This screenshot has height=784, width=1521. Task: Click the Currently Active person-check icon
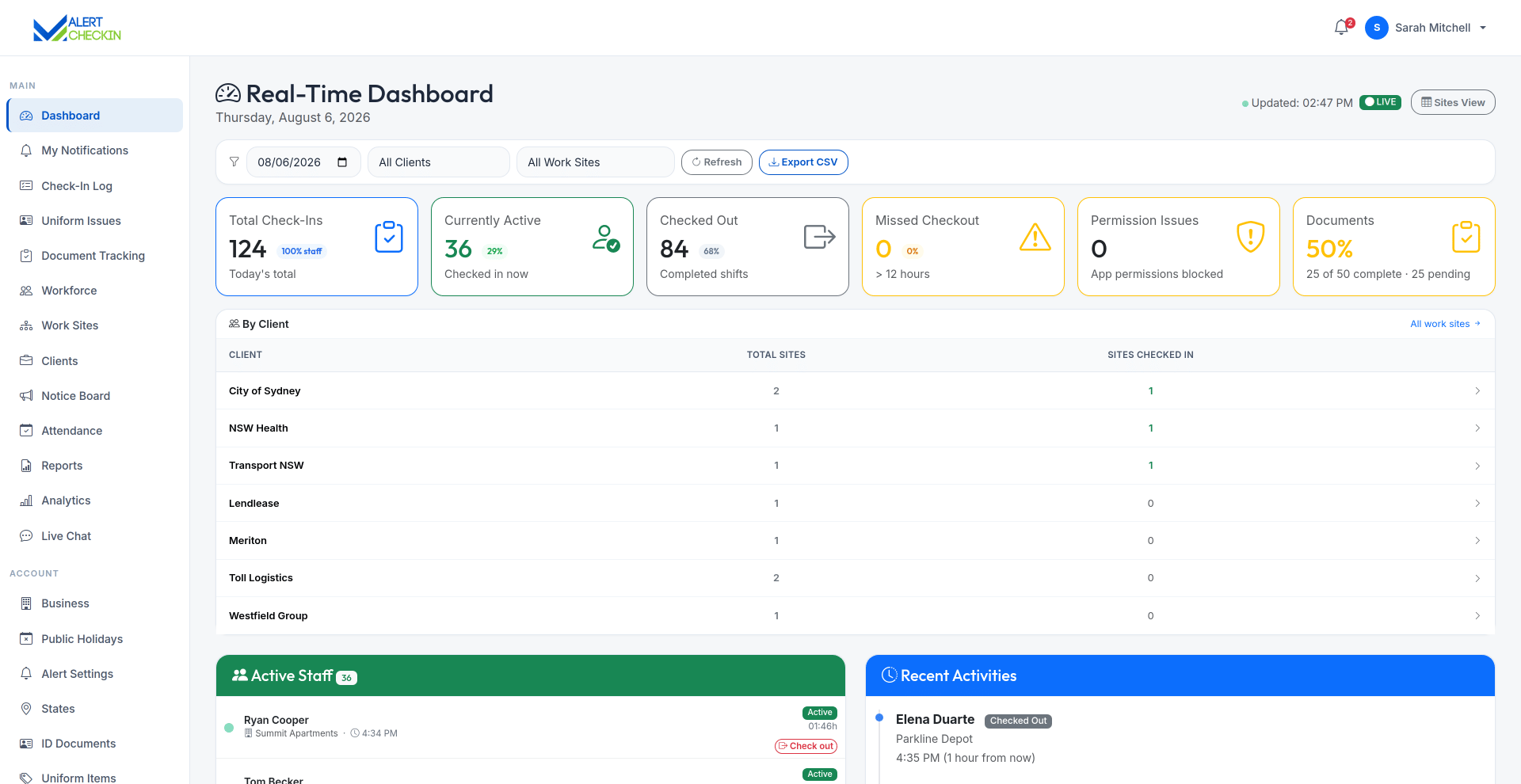click(x=606, y=238)
